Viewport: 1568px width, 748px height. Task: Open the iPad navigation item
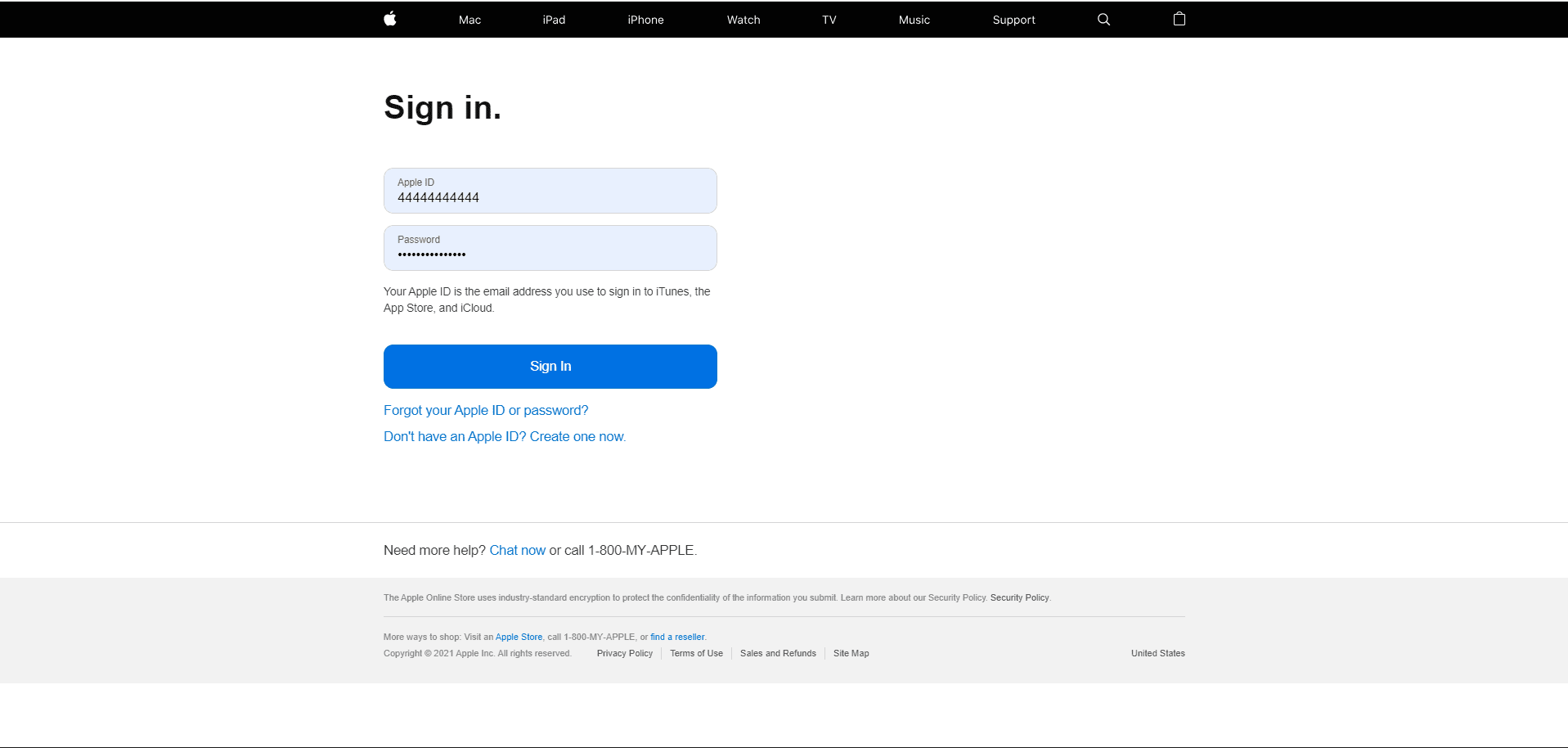pyautogui.click(x=554, y=20)
